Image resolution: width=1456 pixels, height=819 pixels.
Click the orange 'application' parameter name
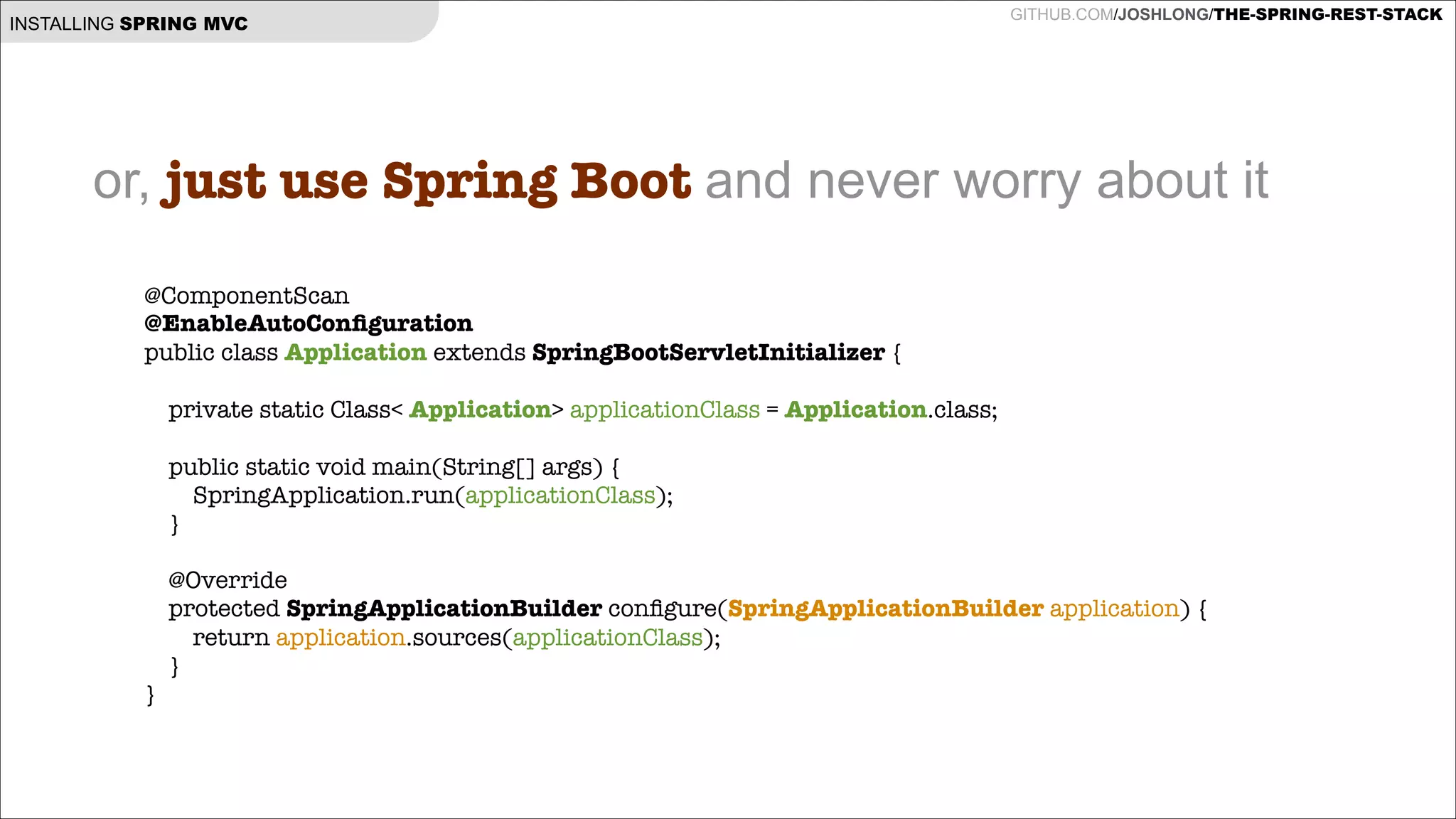click(x=1114, y=609)
